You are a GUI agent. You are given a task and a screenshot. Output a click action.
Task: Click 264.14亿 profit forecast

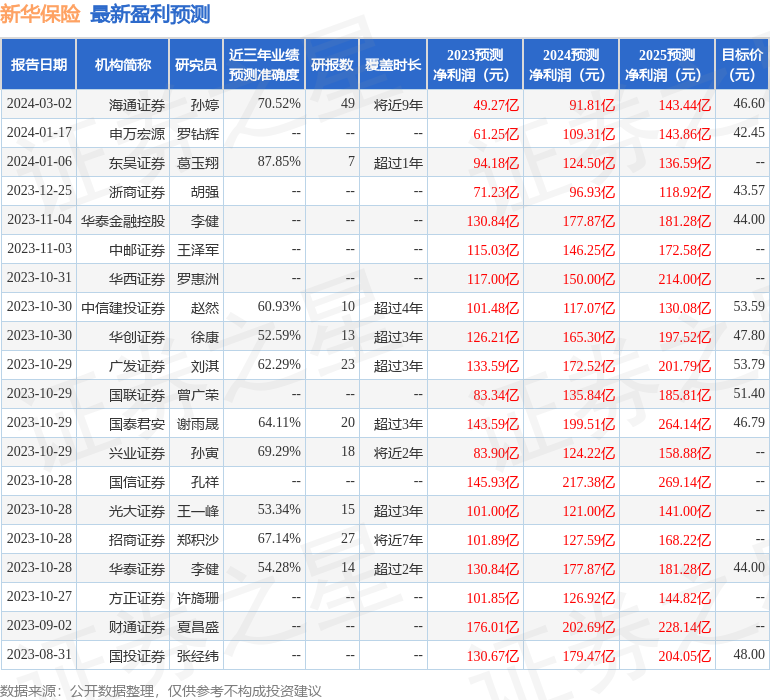coord(685,423)
